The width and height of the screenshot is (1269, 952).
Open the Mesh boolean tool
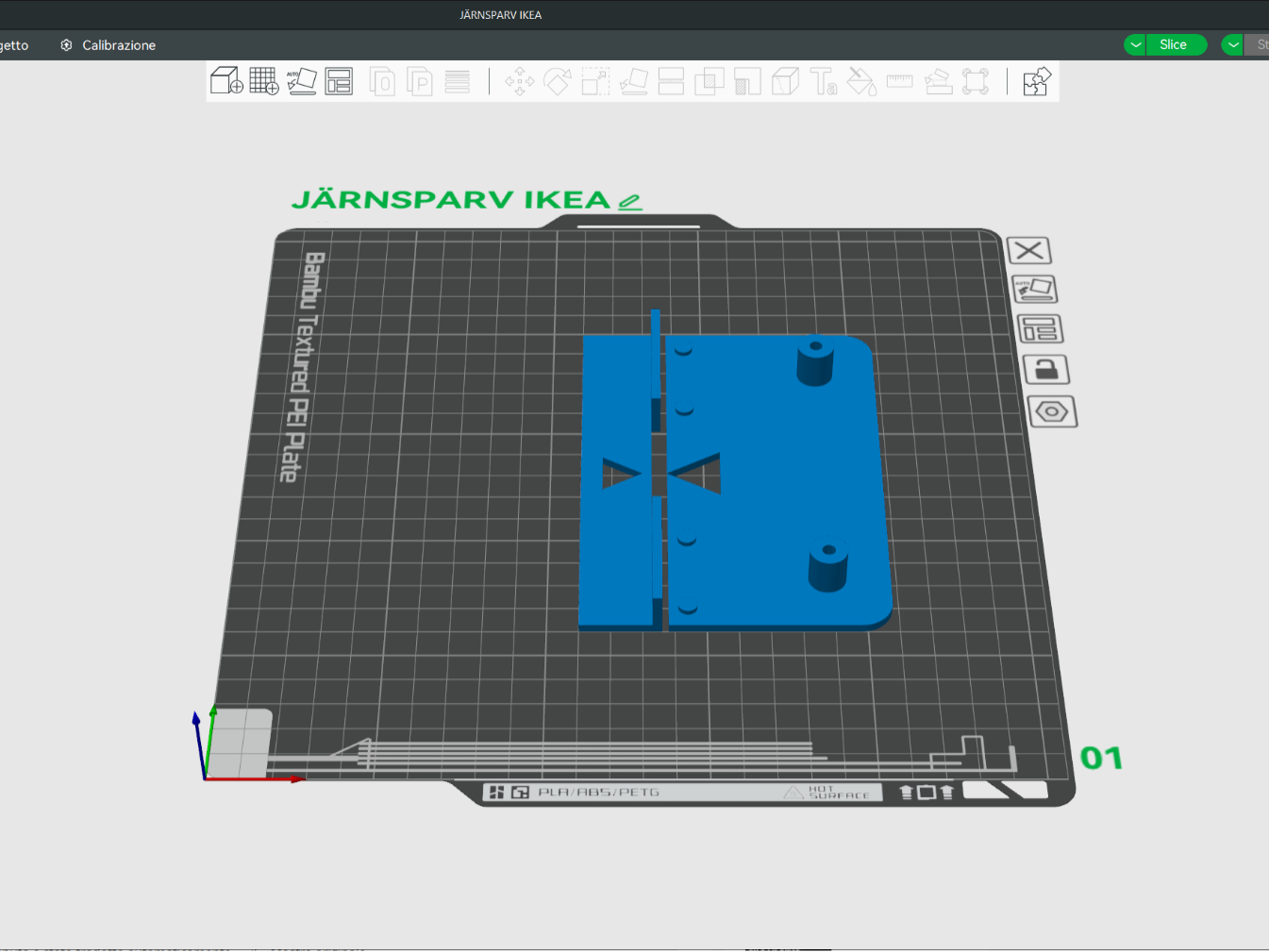point(709,81)
